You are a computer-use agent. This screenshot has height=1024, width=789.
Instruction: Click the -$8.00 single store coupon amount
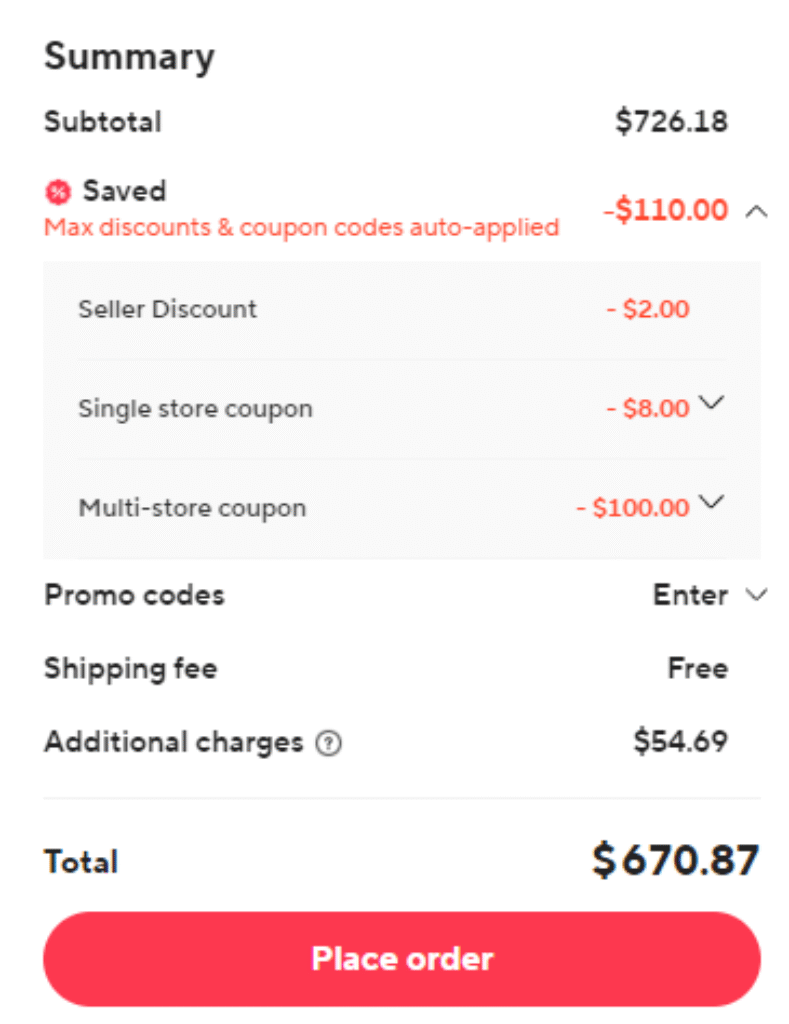coord(648,408)
